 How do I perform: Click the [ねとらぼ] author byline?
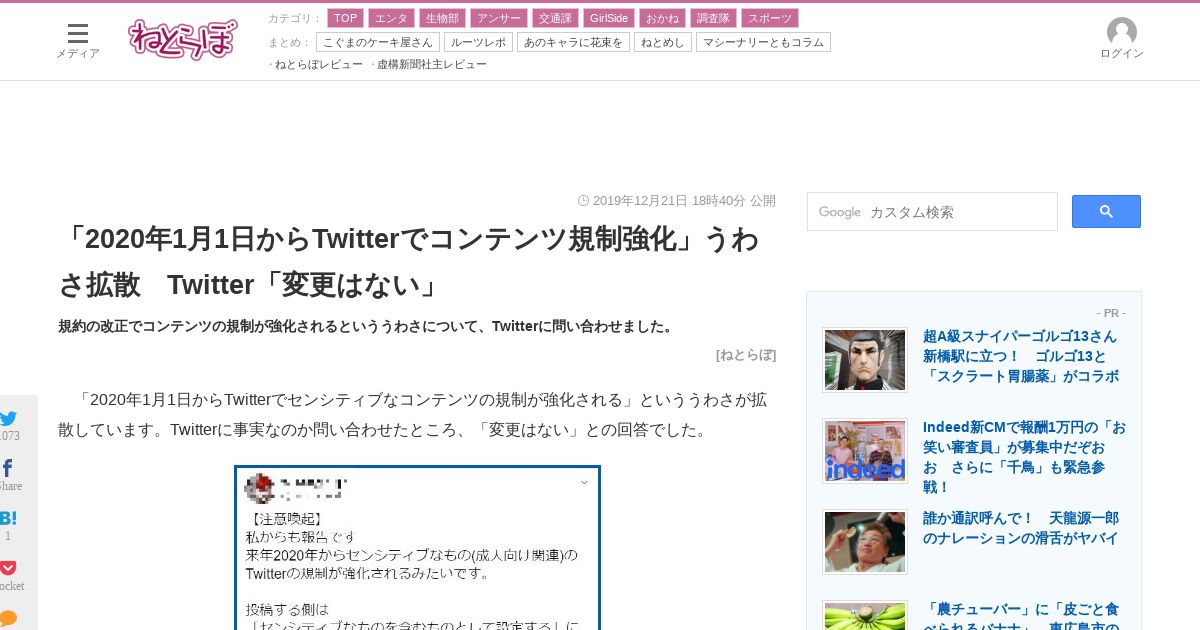pos(746,354)
